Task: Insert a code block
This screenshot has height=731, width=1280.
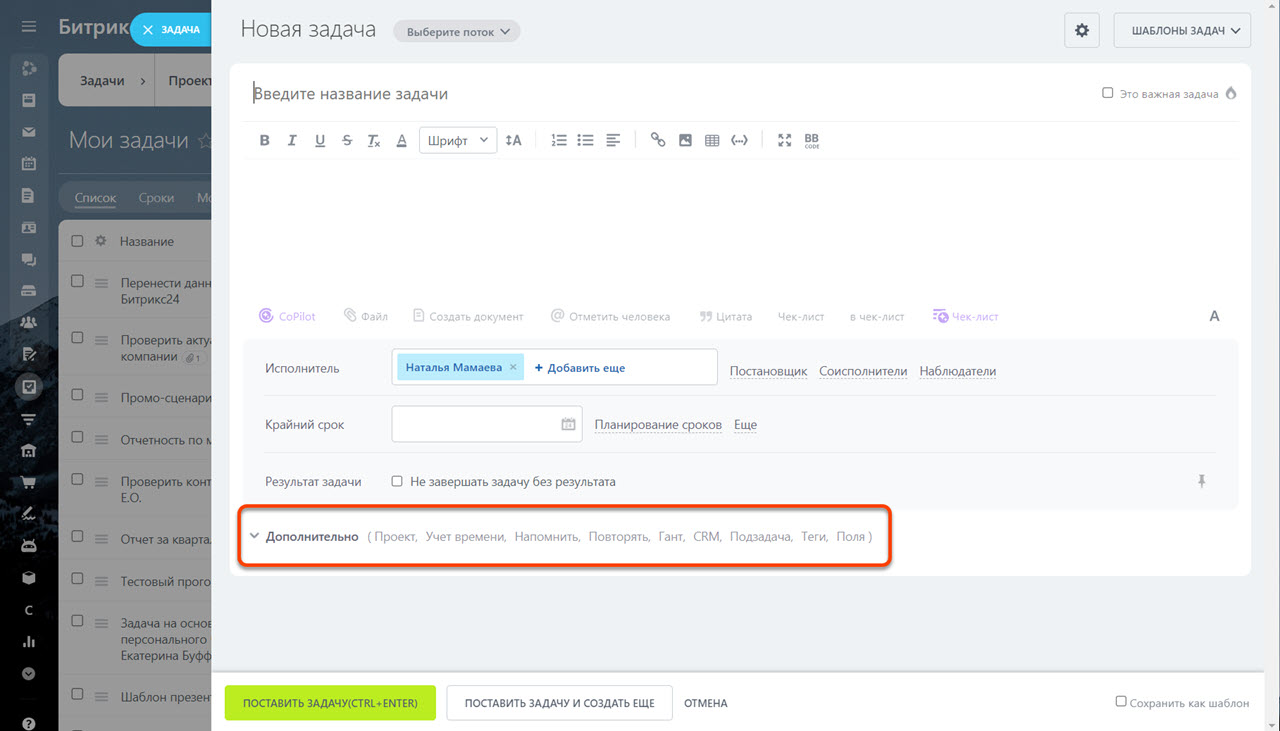Action: [739, 140]
